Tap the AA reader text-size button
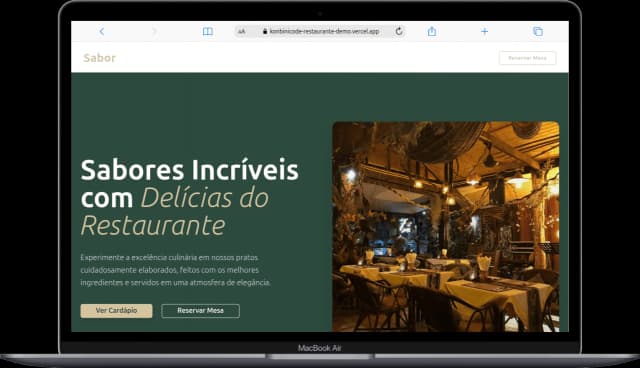 [x=242, y=31]
